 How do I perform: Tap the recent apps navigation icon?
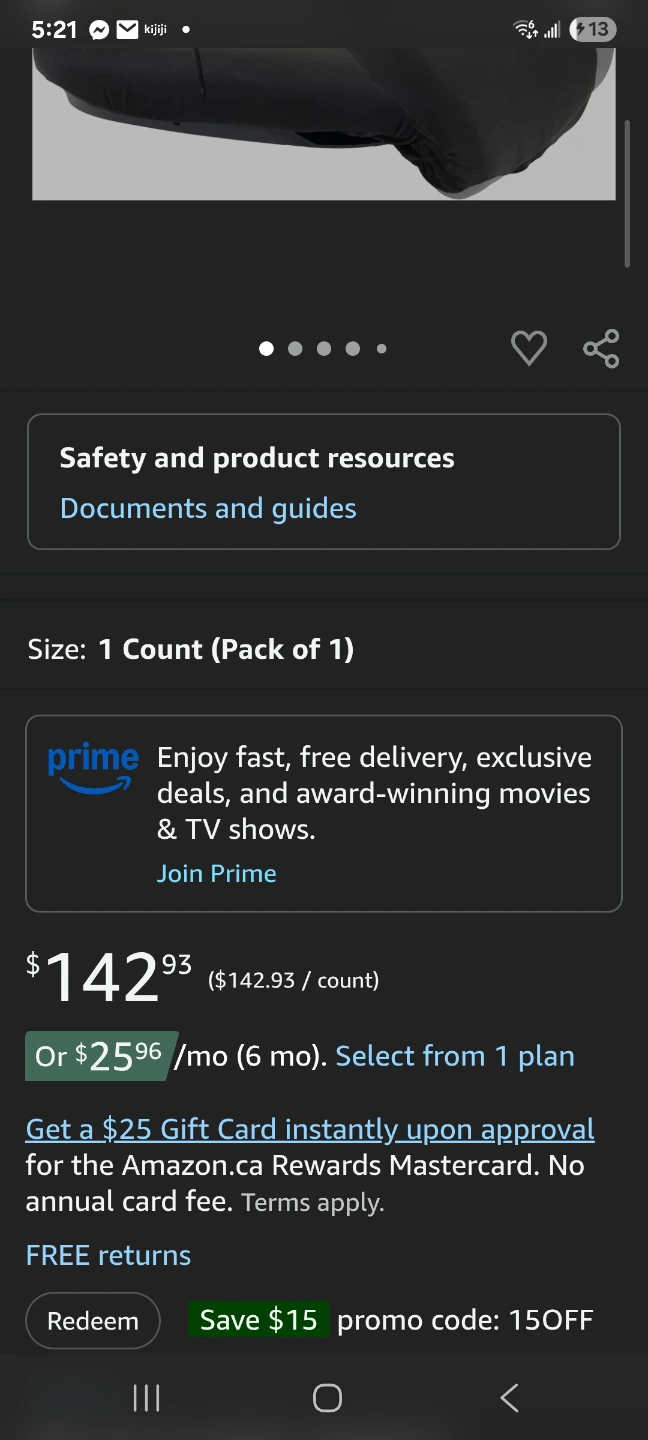(x=146, y=1397)
